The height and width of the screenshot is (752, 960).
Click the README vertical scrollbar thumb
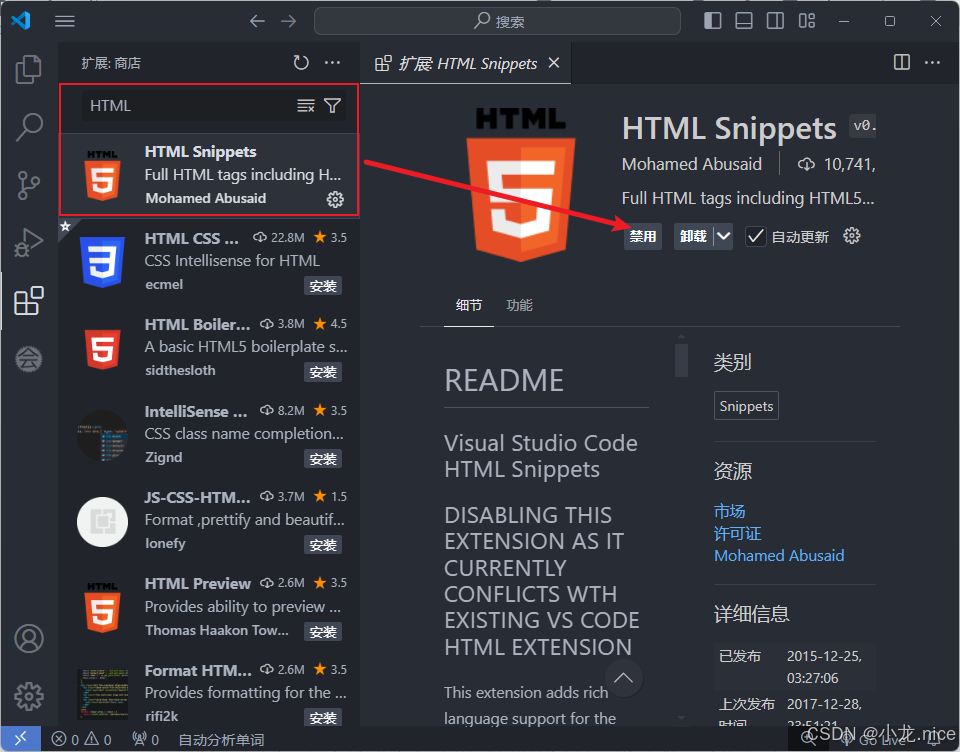[681, 360]
